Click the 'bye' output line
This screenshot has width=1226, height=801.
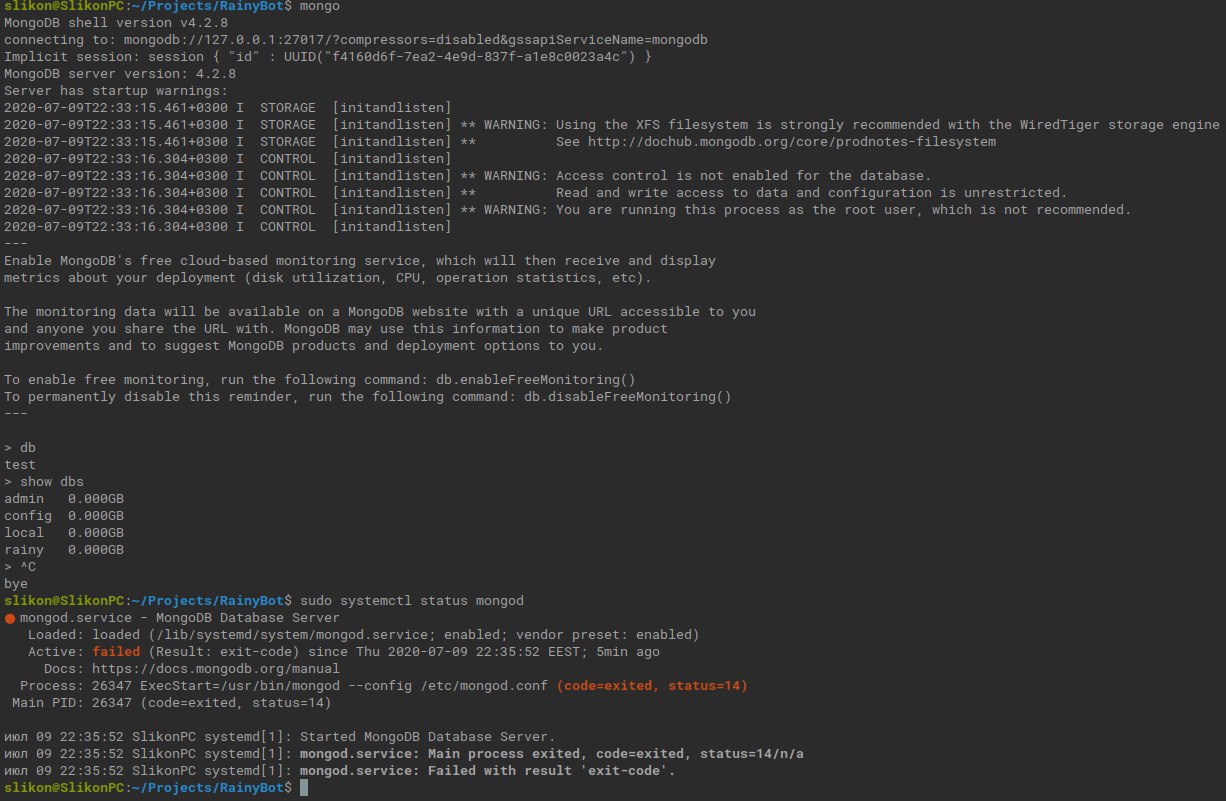[x=16, y=584]
